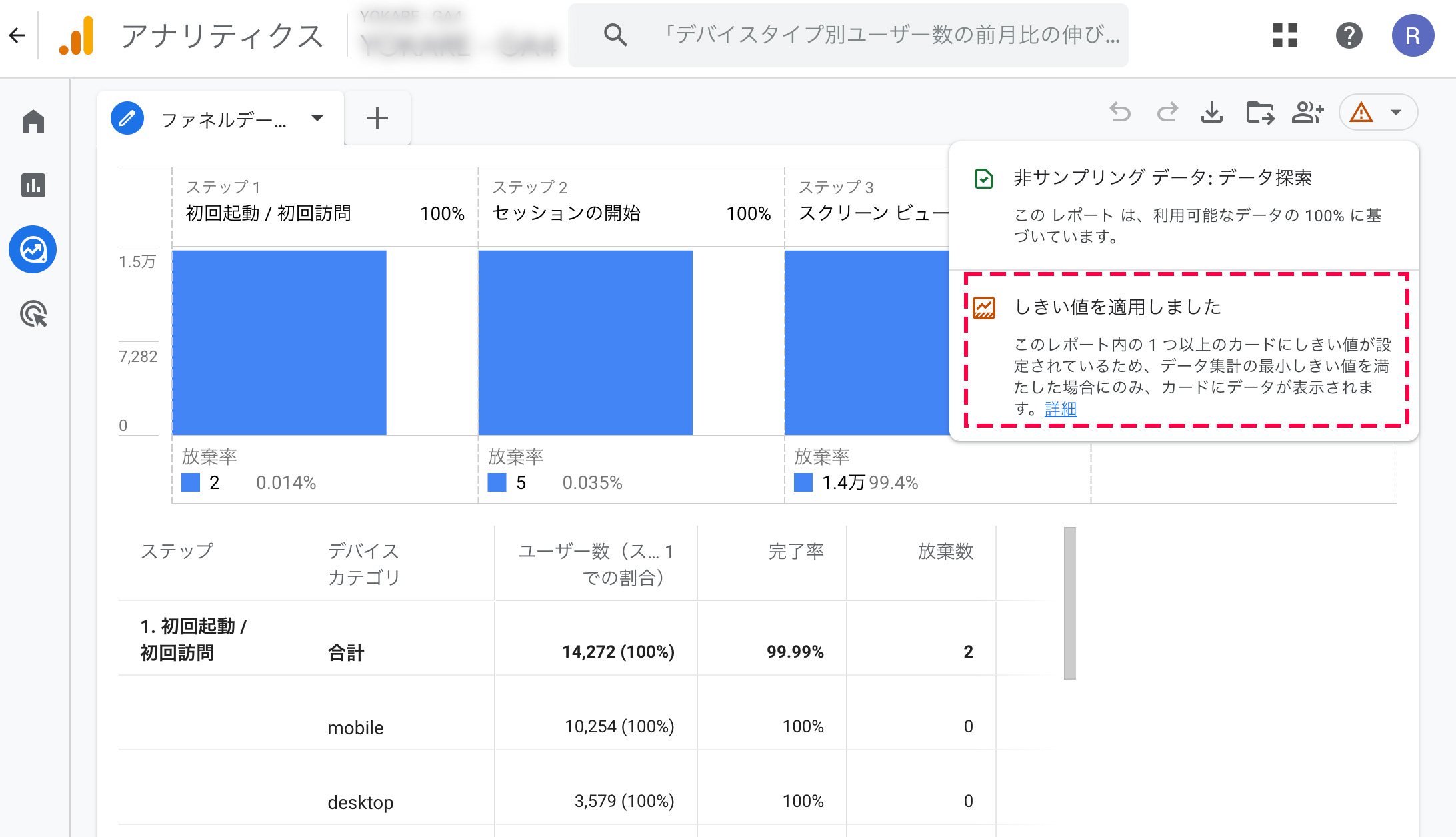Click the ステップ 1 funnel bar
Viewport: 1456px width, 837px height.
click(x=279, y=343)
